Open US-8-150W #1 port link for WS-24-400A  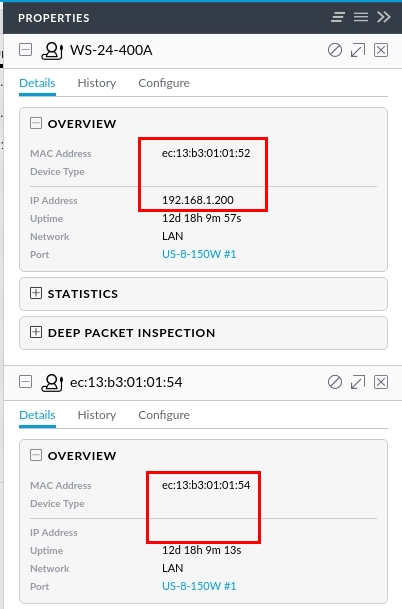click(x=199, y=254)
